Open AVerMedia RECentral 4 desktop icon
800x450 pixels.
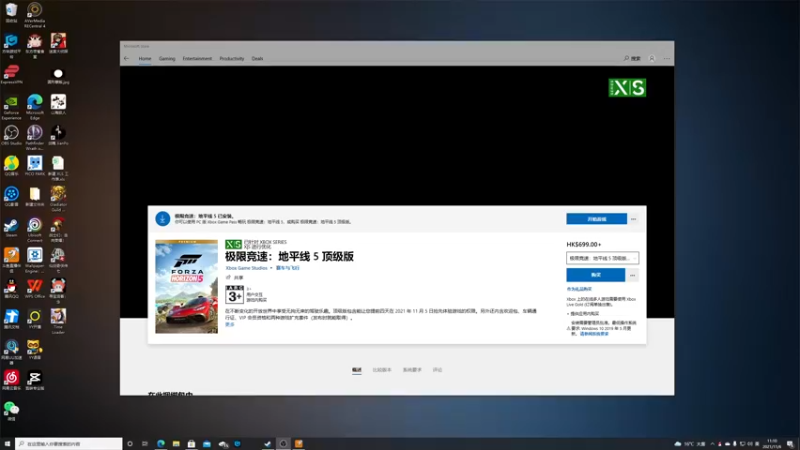click(x=35, y=15)
